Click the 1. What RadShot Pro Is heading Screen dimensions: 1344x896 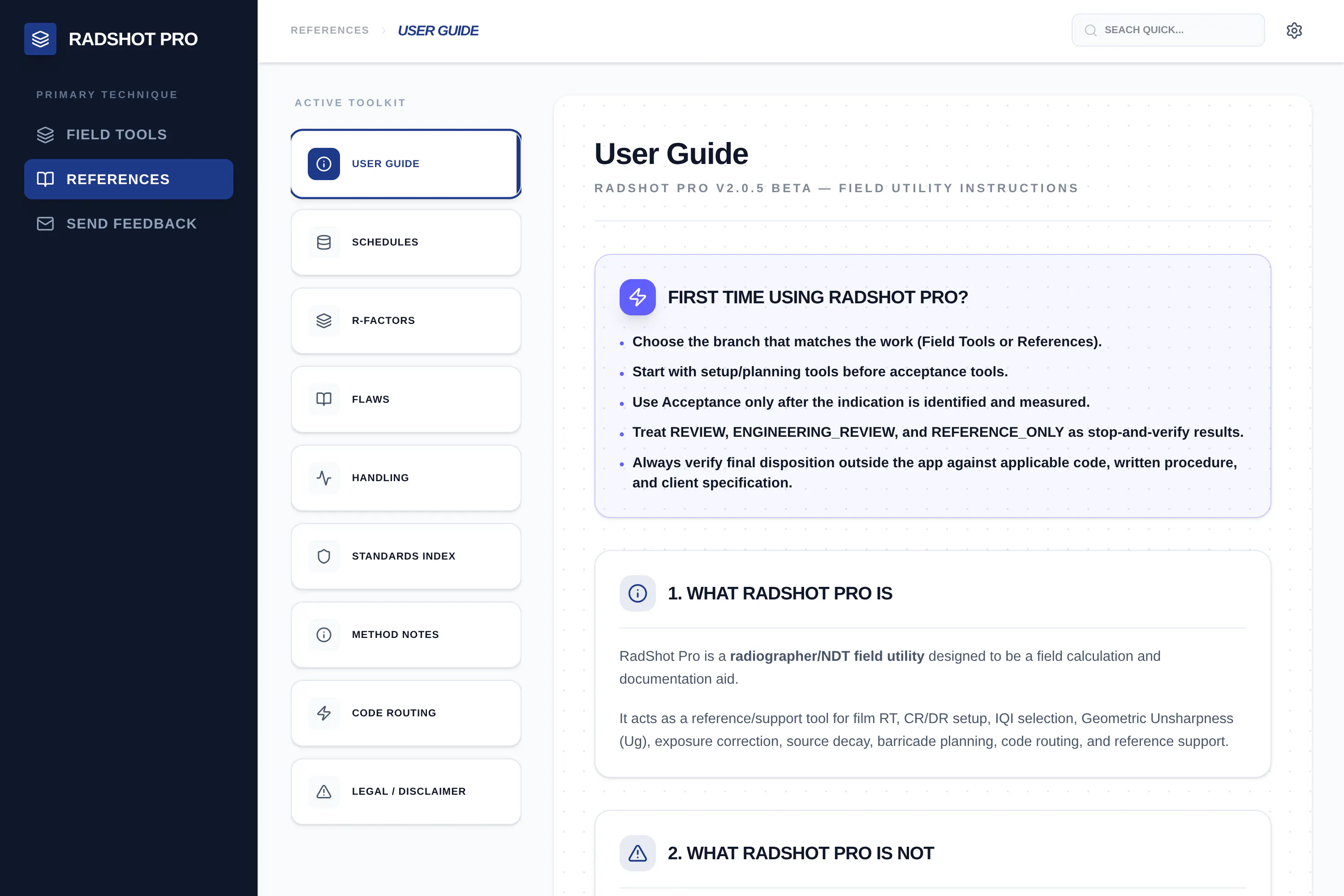[780, 593]
